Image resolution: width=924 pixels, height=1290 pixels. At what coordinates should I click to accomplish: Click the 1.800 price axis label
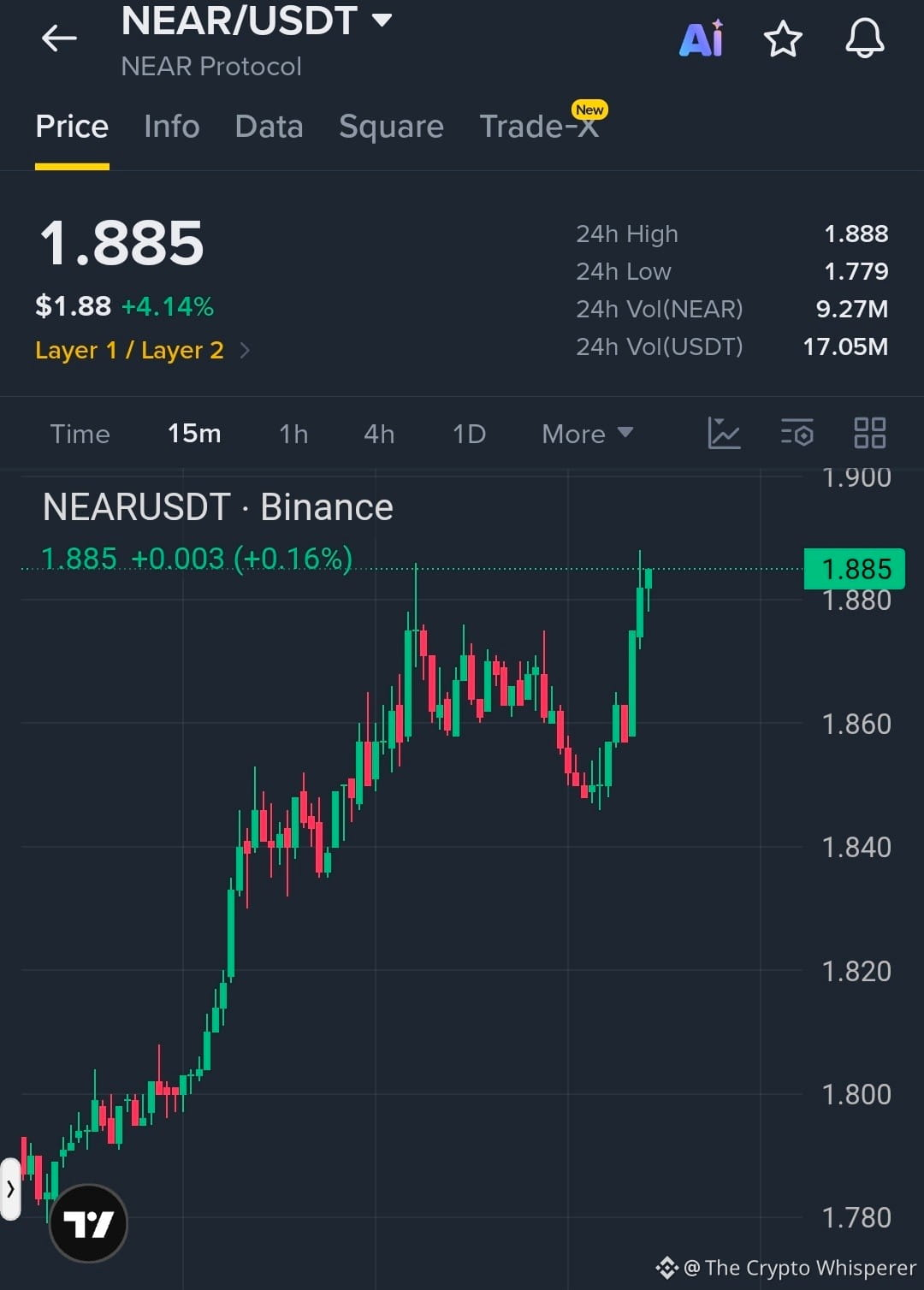pyautogui.click(x=856, y=1094)
